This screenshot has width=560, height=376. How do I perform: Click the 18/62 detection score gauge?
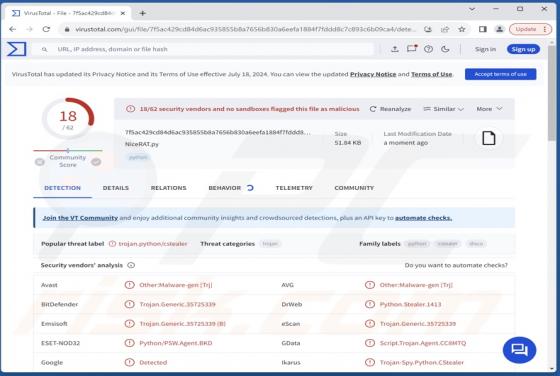68,118
